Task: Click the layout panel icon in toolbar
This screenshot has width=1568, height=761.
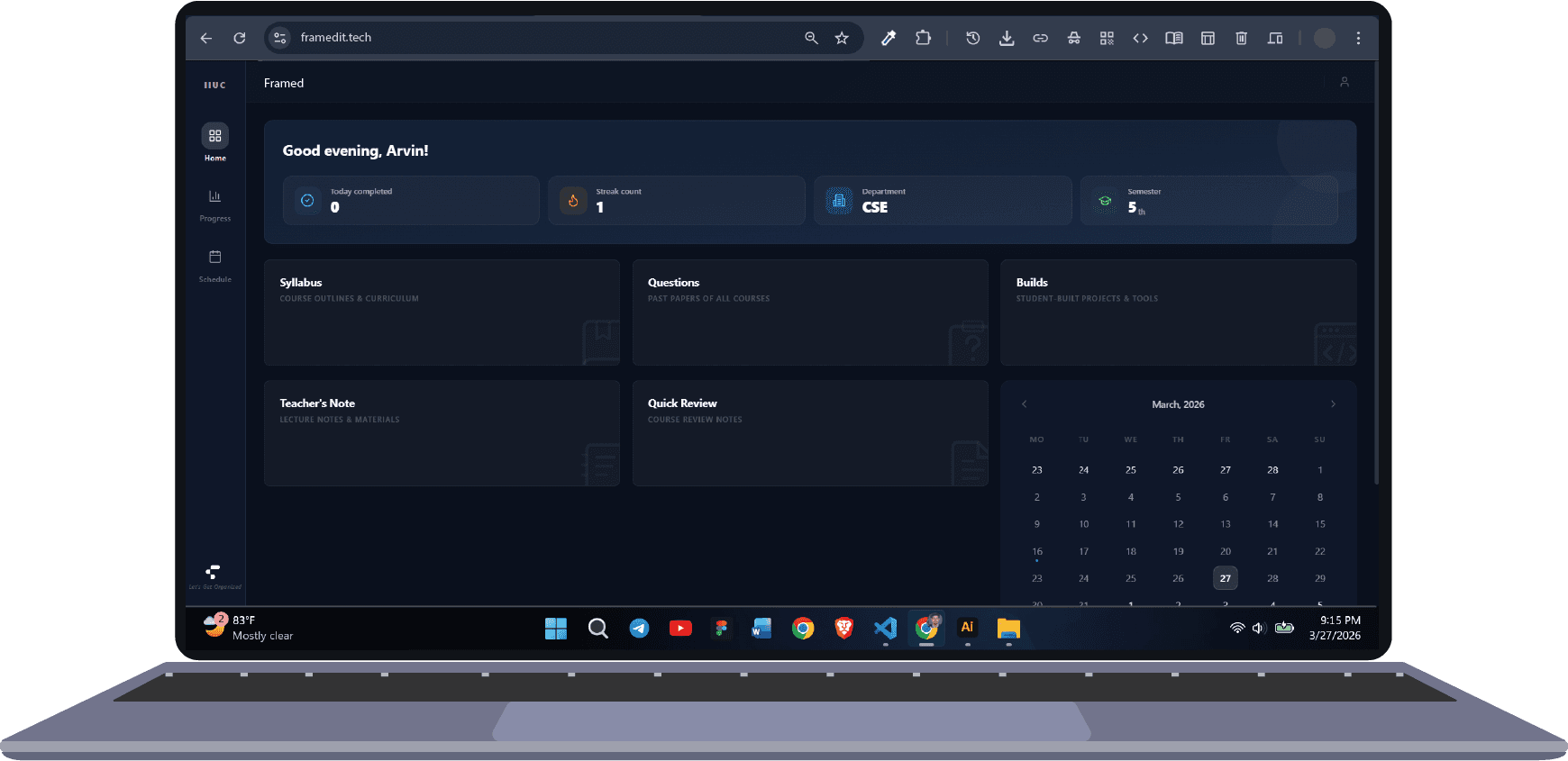Action: (1208, 38)
